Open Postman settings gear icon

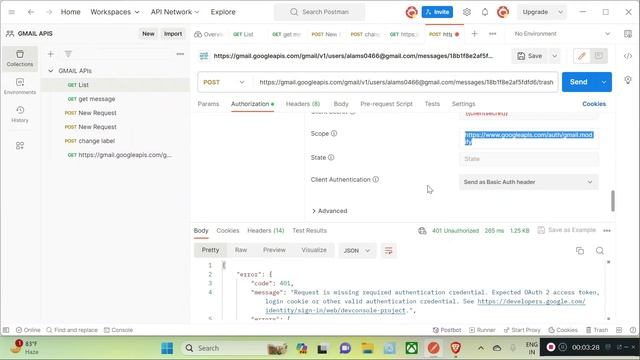[467, 12]
